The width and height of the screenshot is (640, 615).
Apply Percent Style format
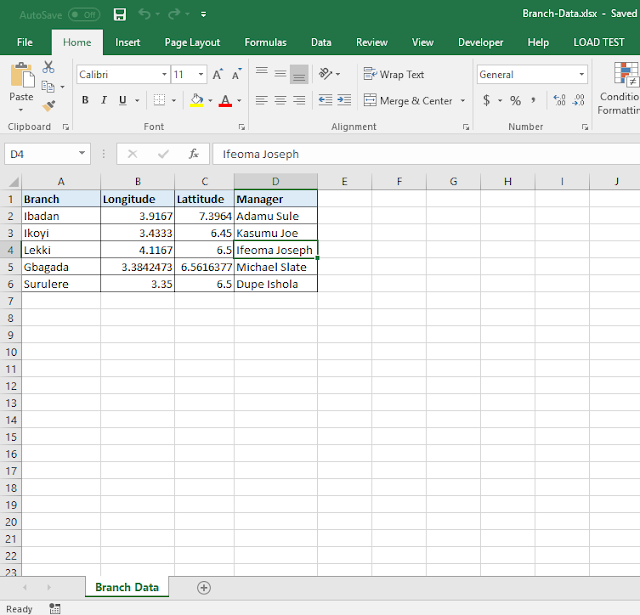[x=516, y=100]
